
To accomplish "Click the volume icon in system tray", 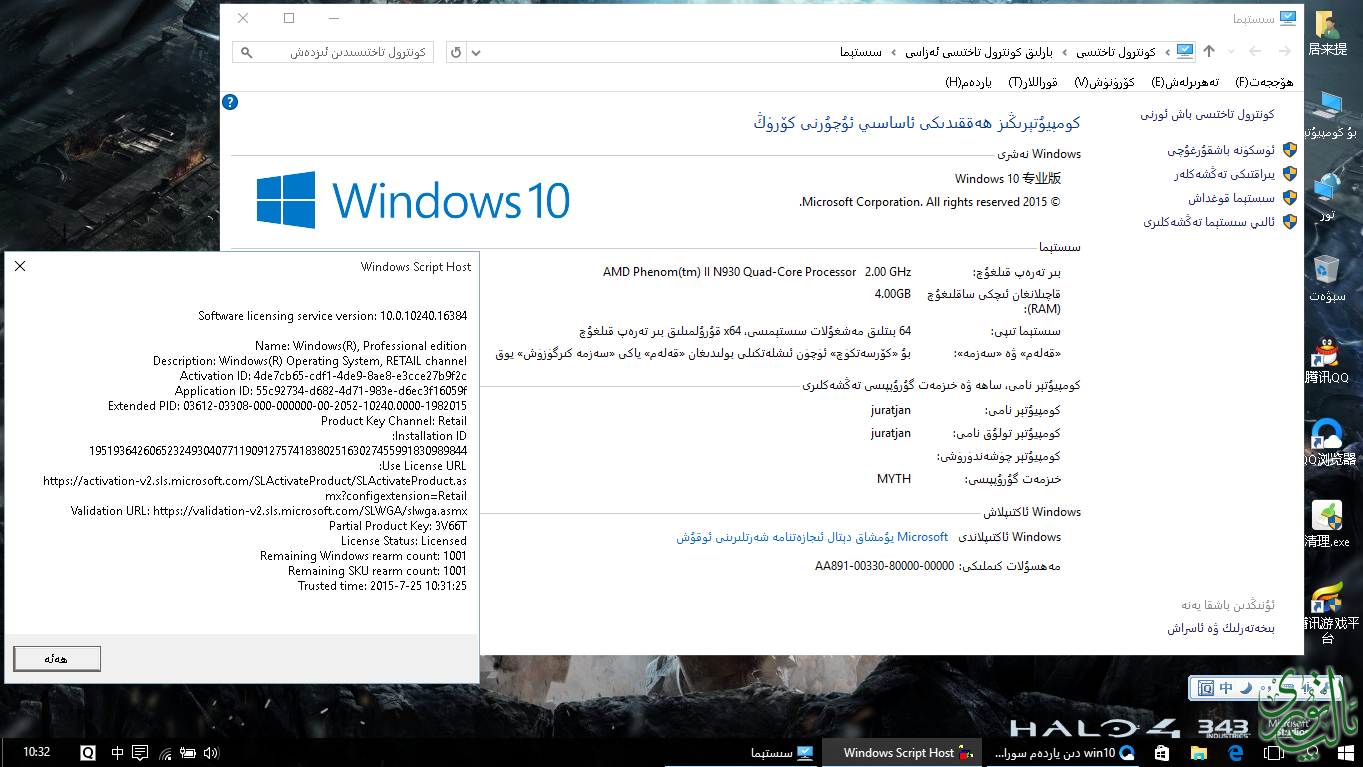I will 210,753.
